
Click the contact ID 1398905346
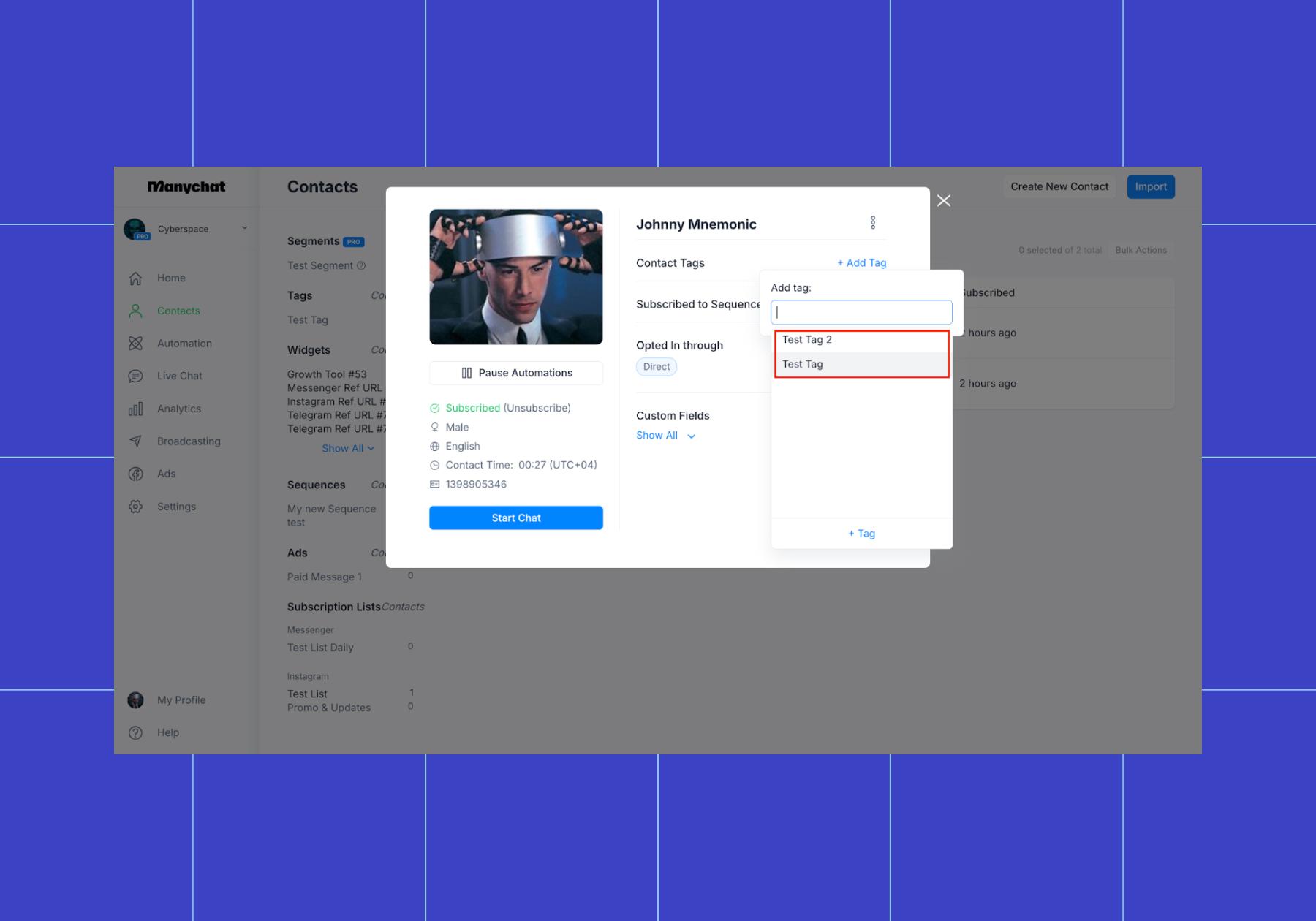point(476,484)
